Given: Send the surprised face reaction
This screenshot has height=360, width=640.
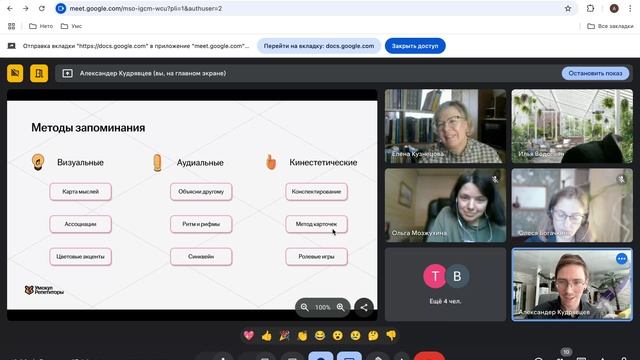Looking at the screenshot, I should pyautogui.click(x=338, y=336).
